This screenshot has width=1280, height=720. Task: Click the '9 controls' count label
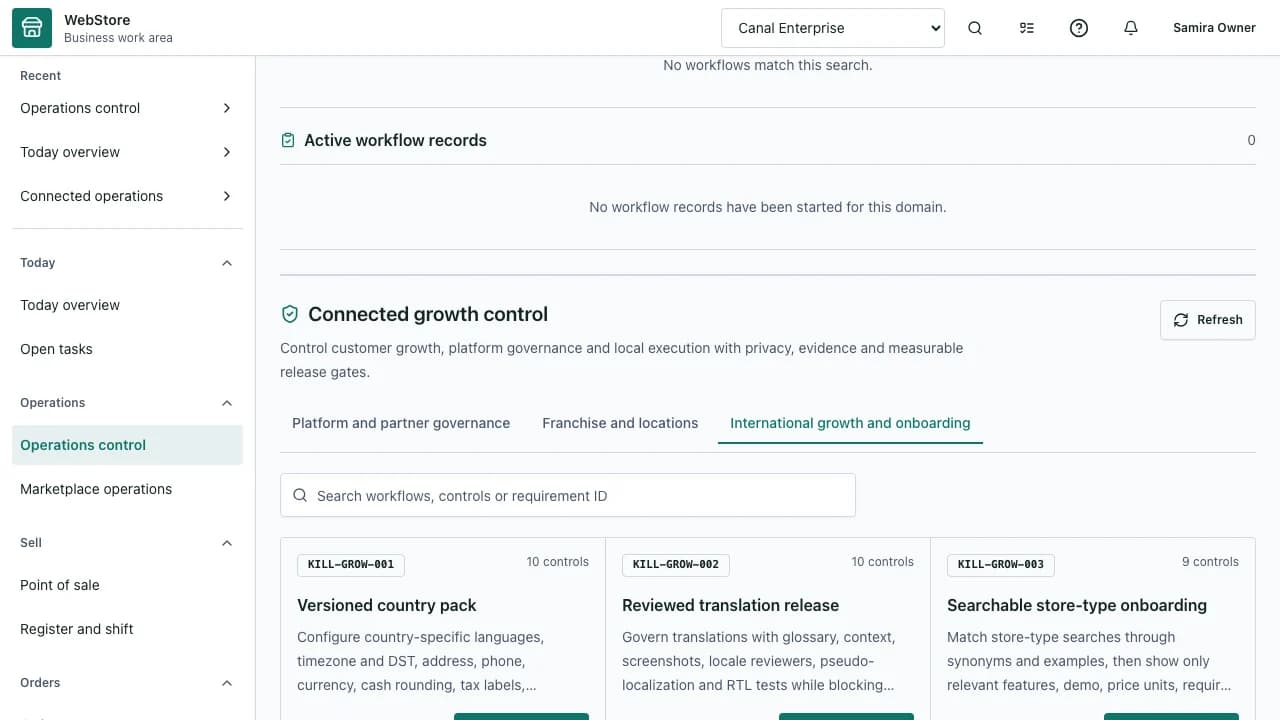click(x=1210, y=562)
